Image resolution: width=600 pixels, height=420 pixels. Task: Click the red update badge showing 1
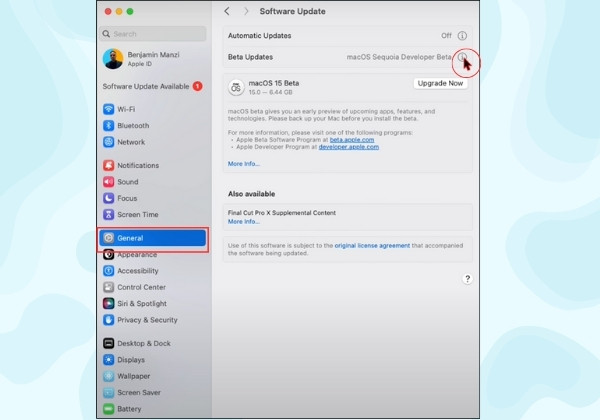coord(197,86)
